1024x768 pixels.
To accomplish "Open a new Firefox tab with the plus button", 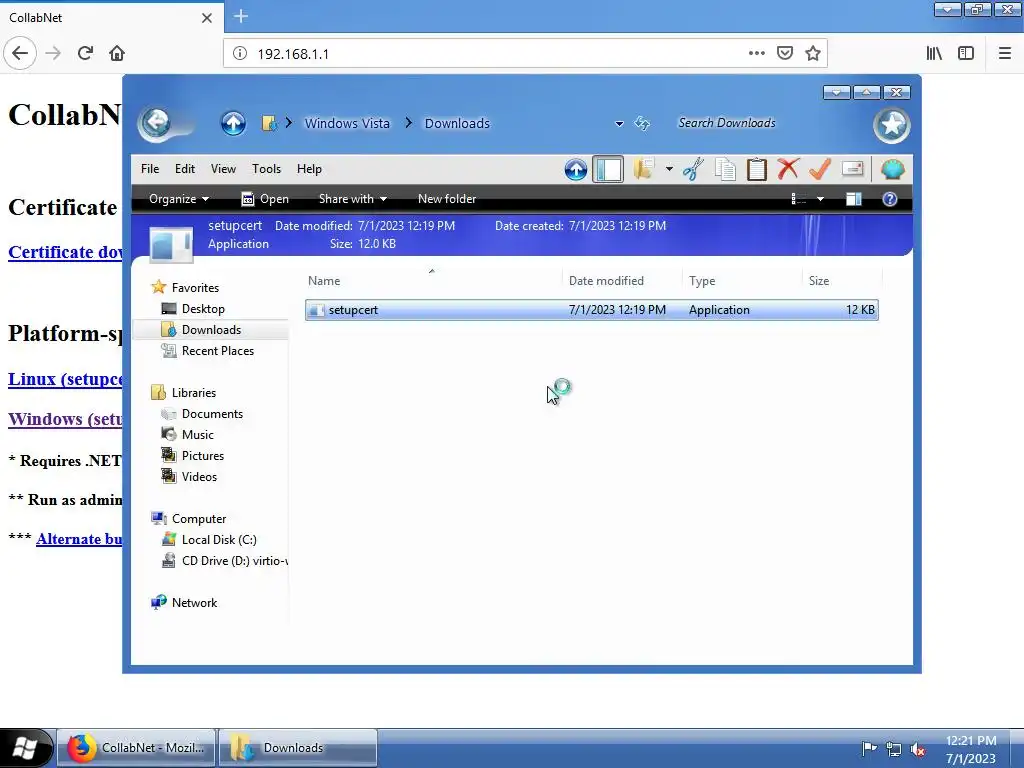I will [x=240, y=16].
